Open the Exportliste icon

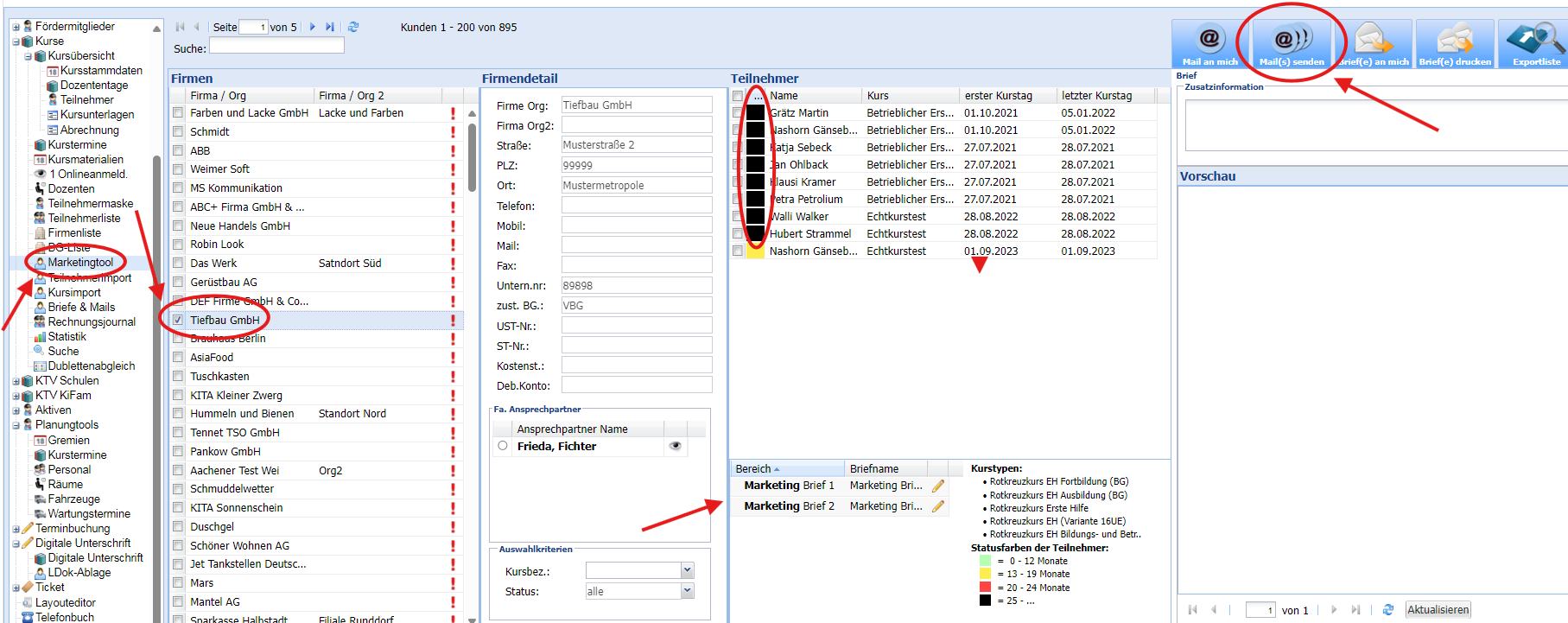pyautogui.click(x=1536, y=43)
